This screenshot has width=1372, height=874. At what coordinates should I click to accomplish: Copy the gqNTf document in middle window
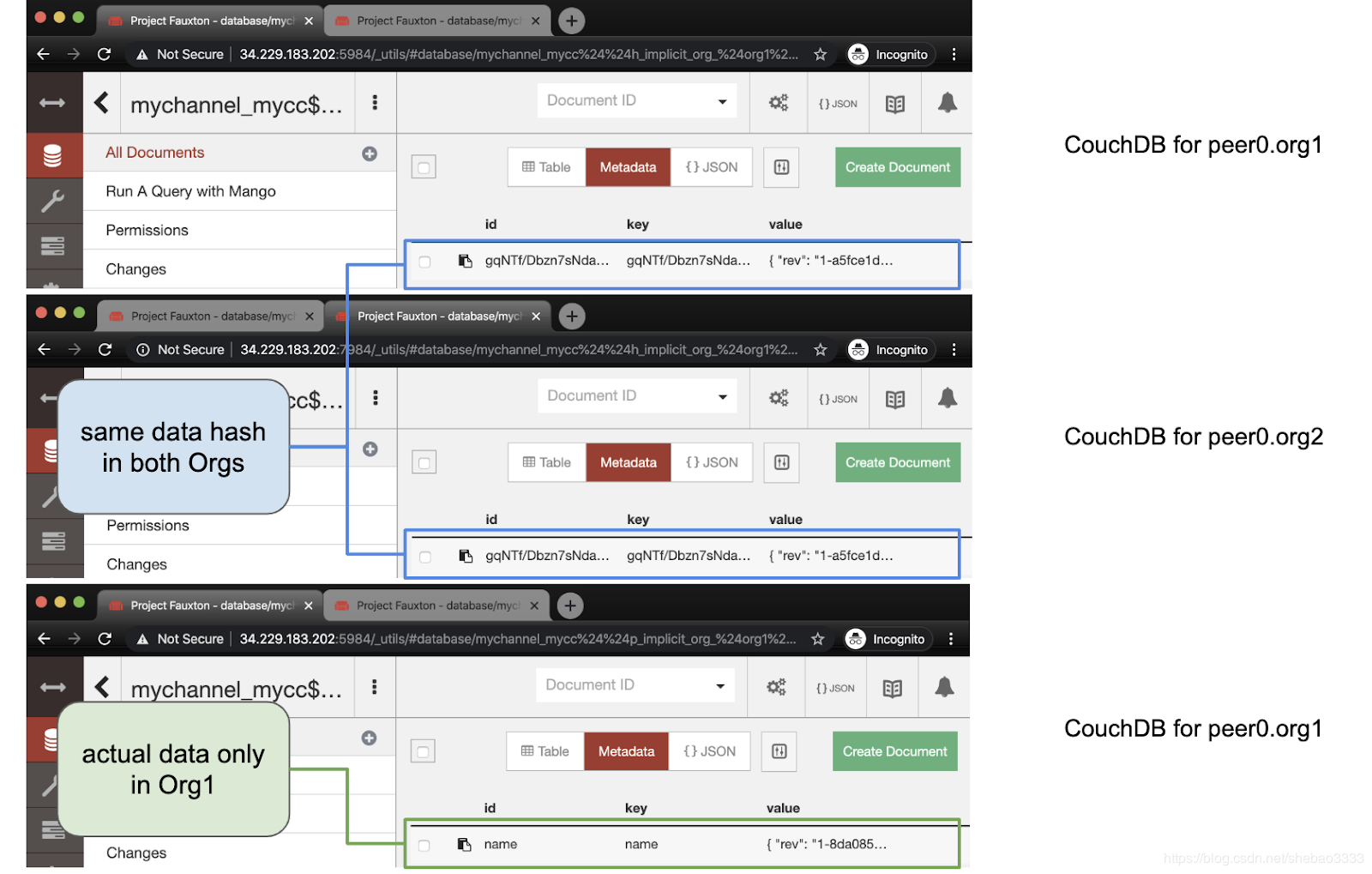[466, 556]
